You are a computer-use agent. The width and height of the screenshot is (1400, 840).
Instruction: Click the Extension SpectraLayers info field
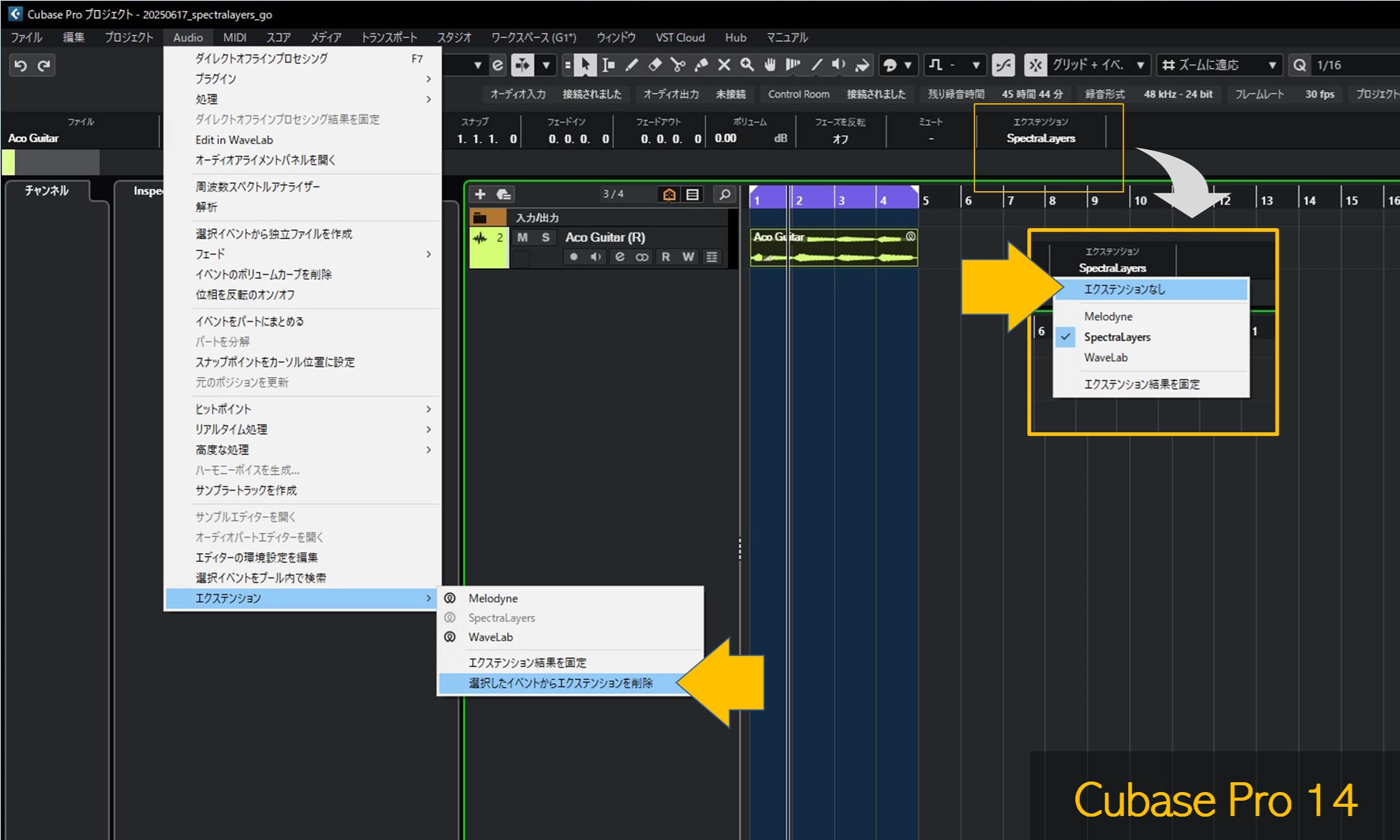pos(1041,138)
